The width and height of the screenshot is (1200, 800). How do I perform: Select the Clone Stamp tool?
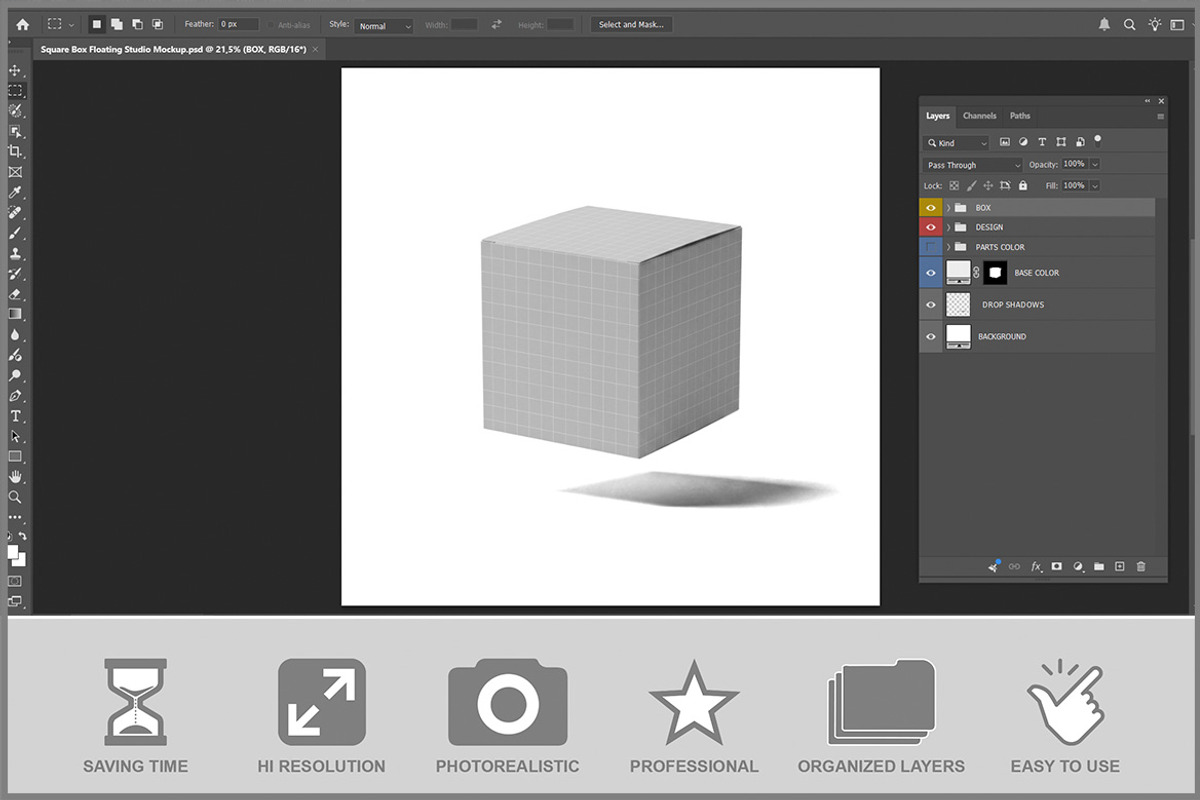click(15, 254)
